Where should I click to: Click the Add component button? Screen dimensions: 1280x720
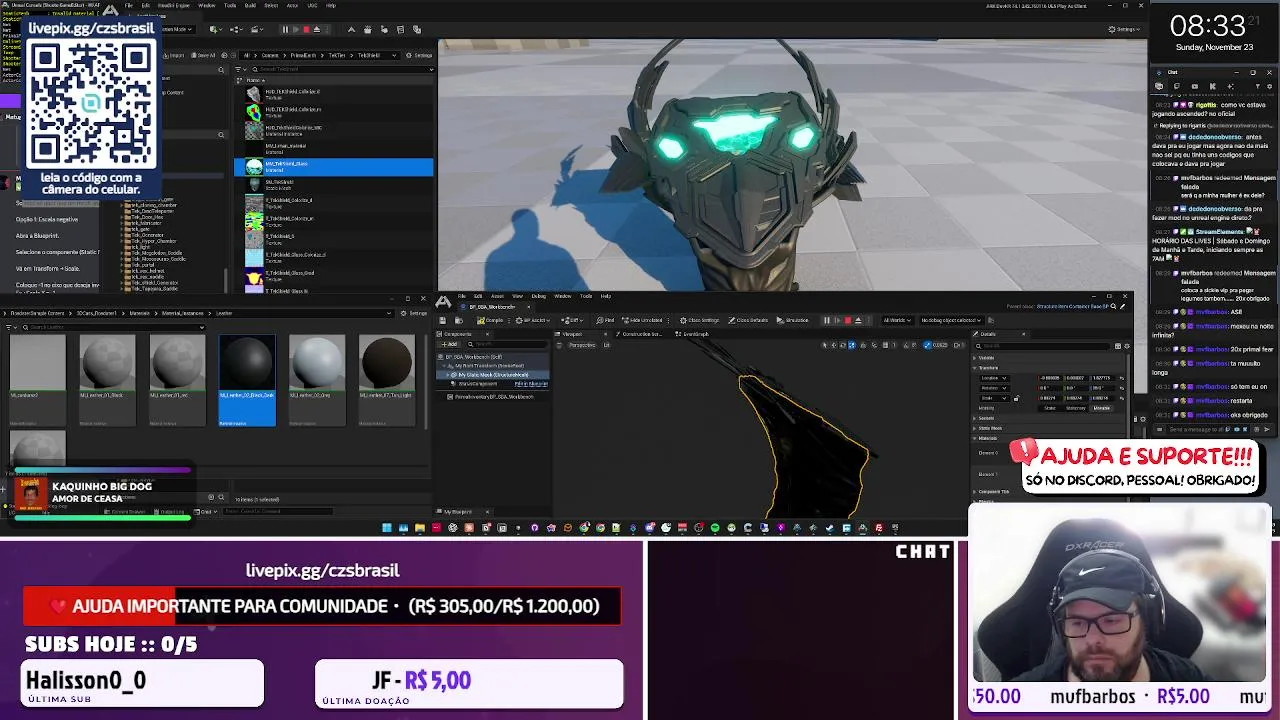pos(449,344)
